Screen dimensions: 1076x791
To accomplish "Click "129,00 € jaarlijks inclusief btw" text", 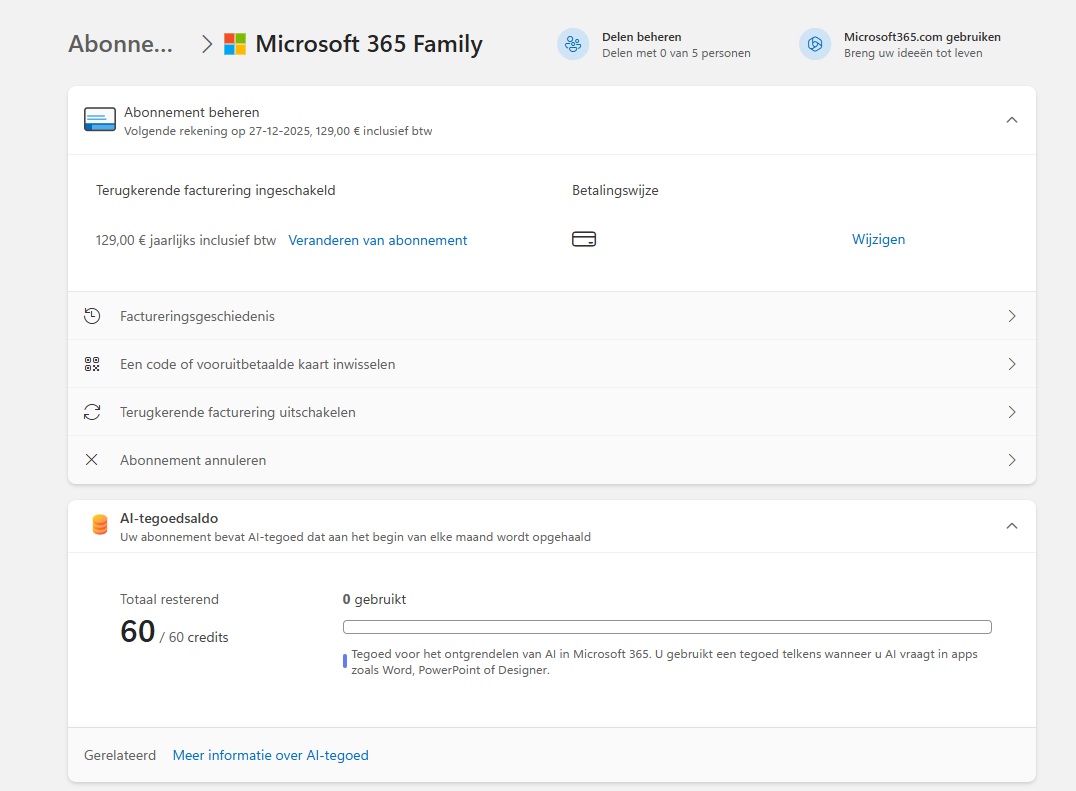I will tap(185, 240).
